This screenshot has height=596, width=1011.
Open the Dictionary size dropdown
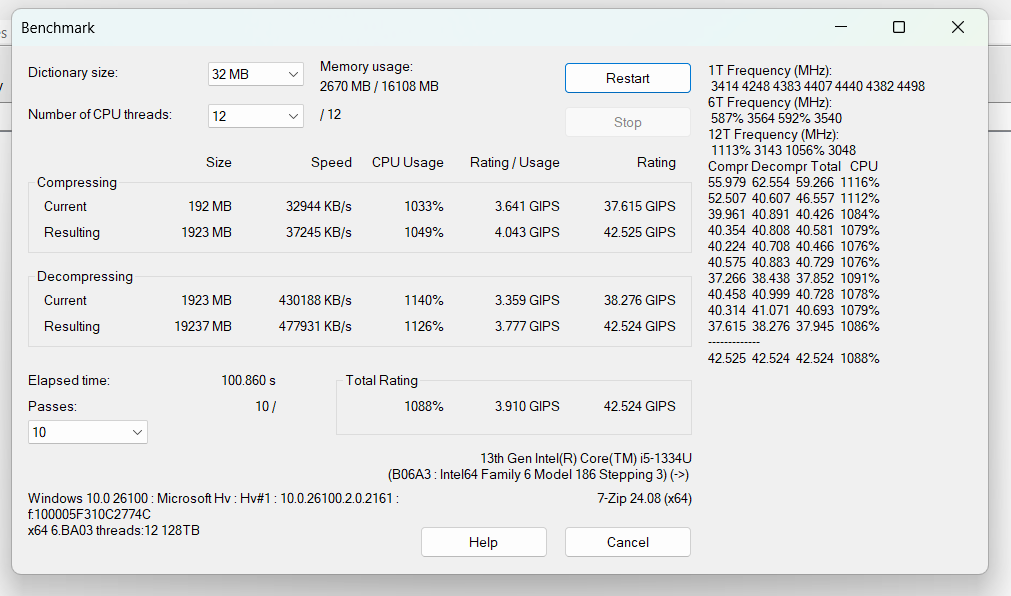255,74
